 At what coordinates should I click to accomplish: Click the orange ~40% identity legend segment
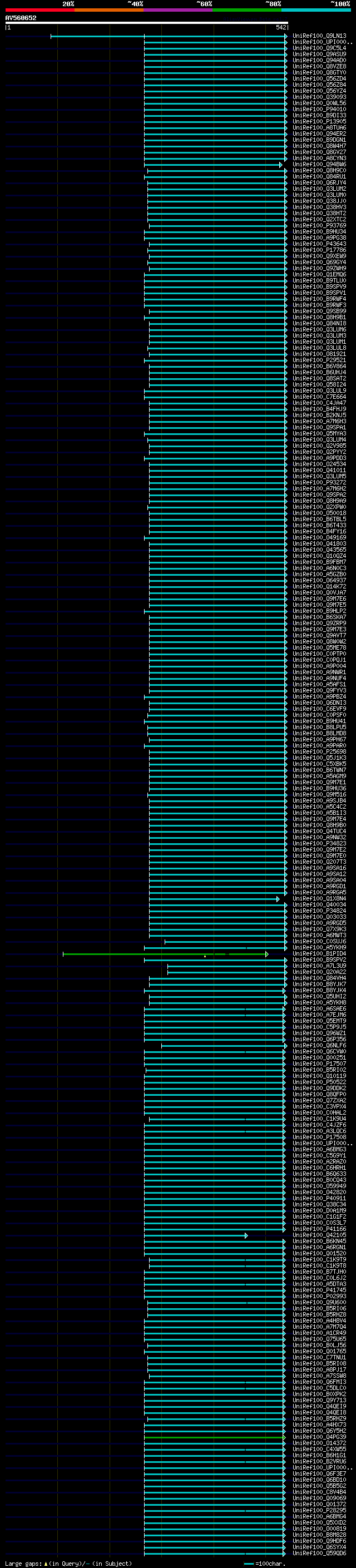click(109, 10)
